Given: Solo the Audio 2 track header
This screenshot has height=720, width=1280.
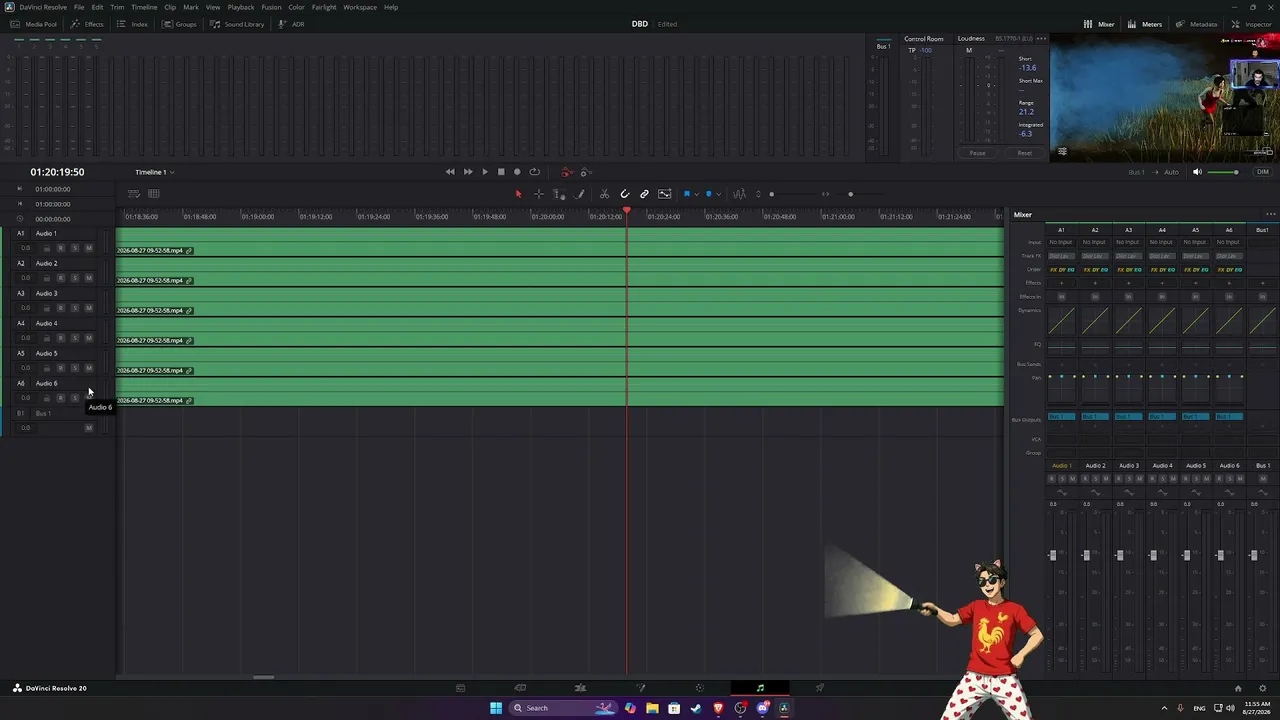Looking at the screenshot, I should pyautogui.click(x=74, y=278).
